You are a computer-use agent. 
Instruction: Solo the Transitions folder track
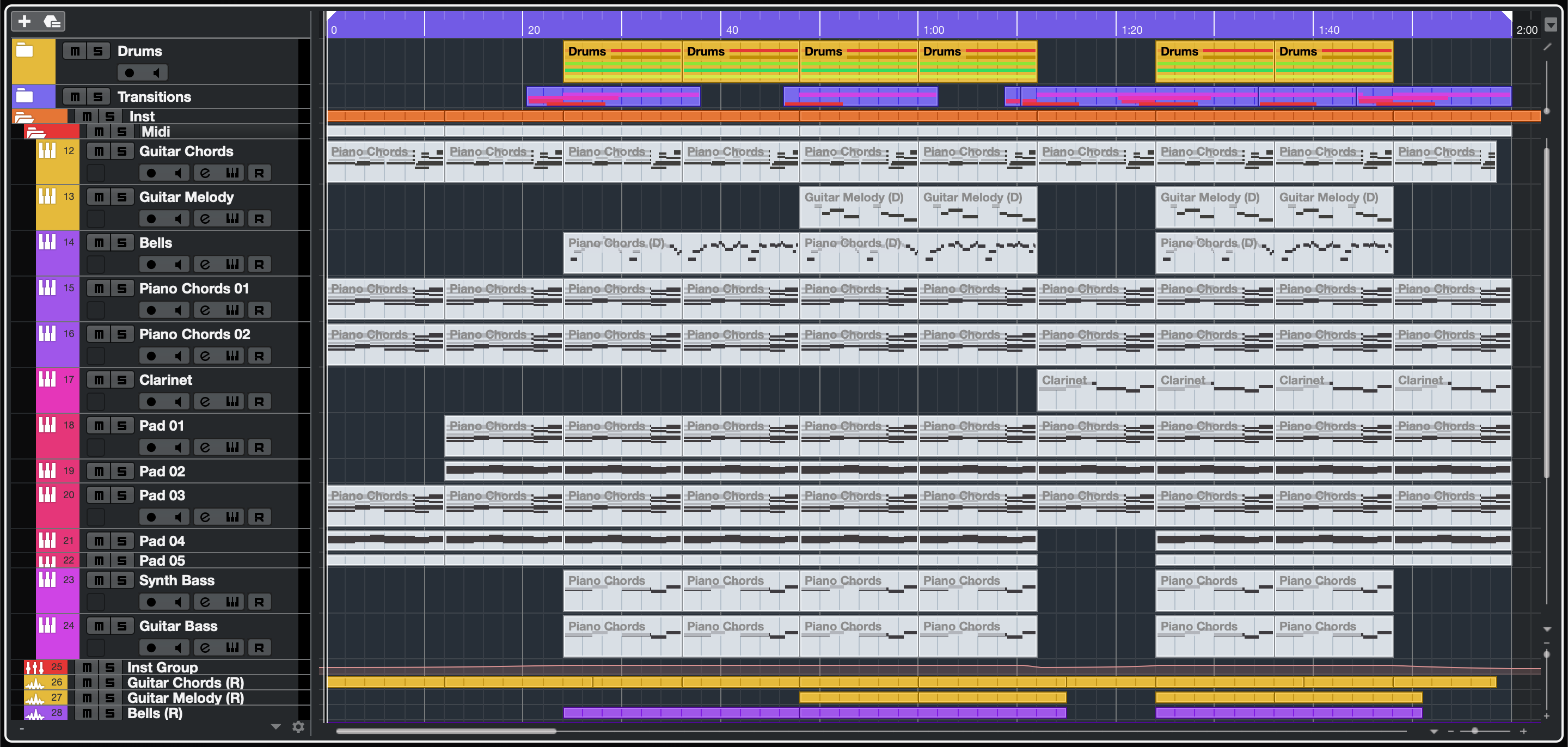98,97
